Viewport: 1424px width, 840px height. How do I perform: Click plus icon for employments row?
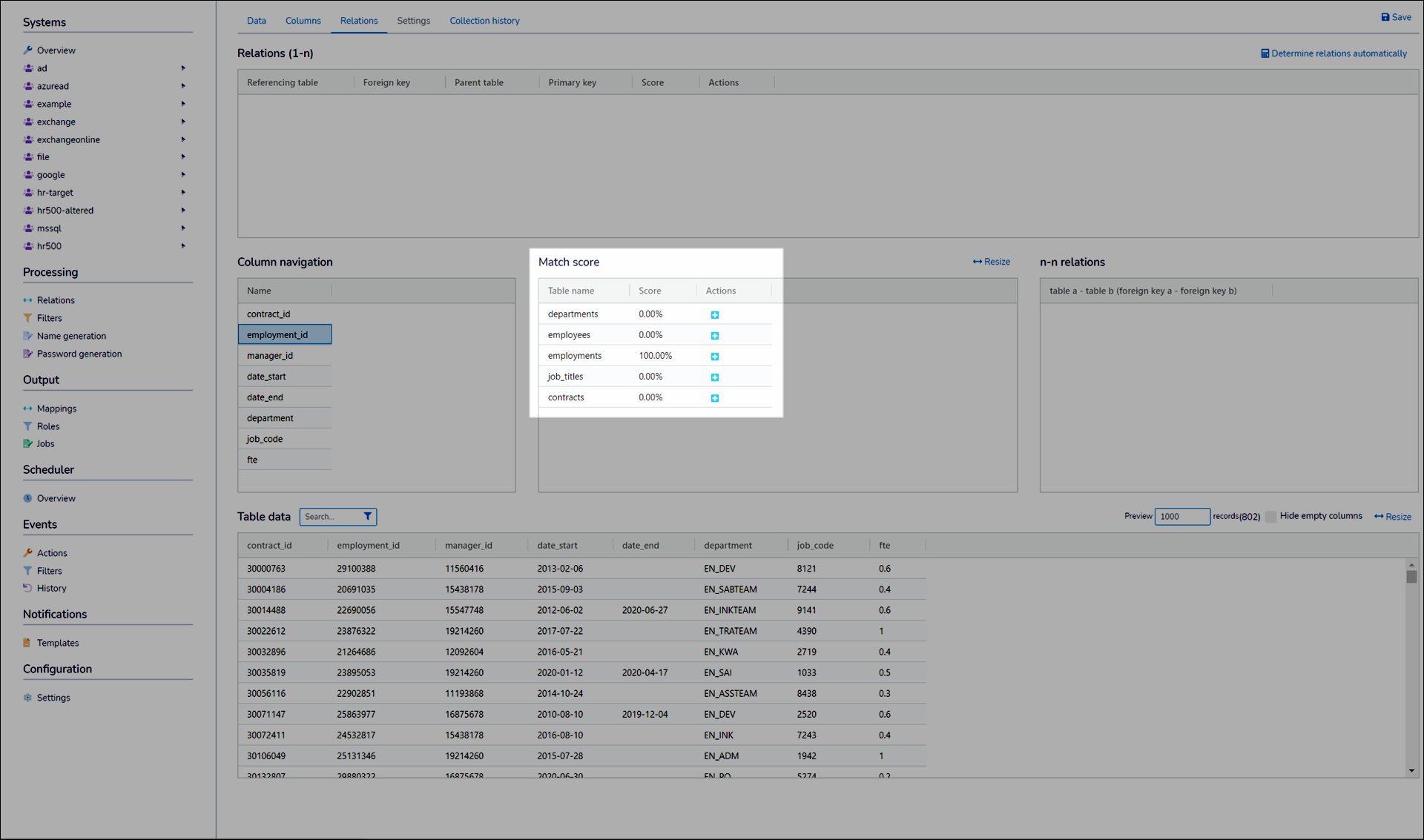pyautogui.click(x=715, y=357)
